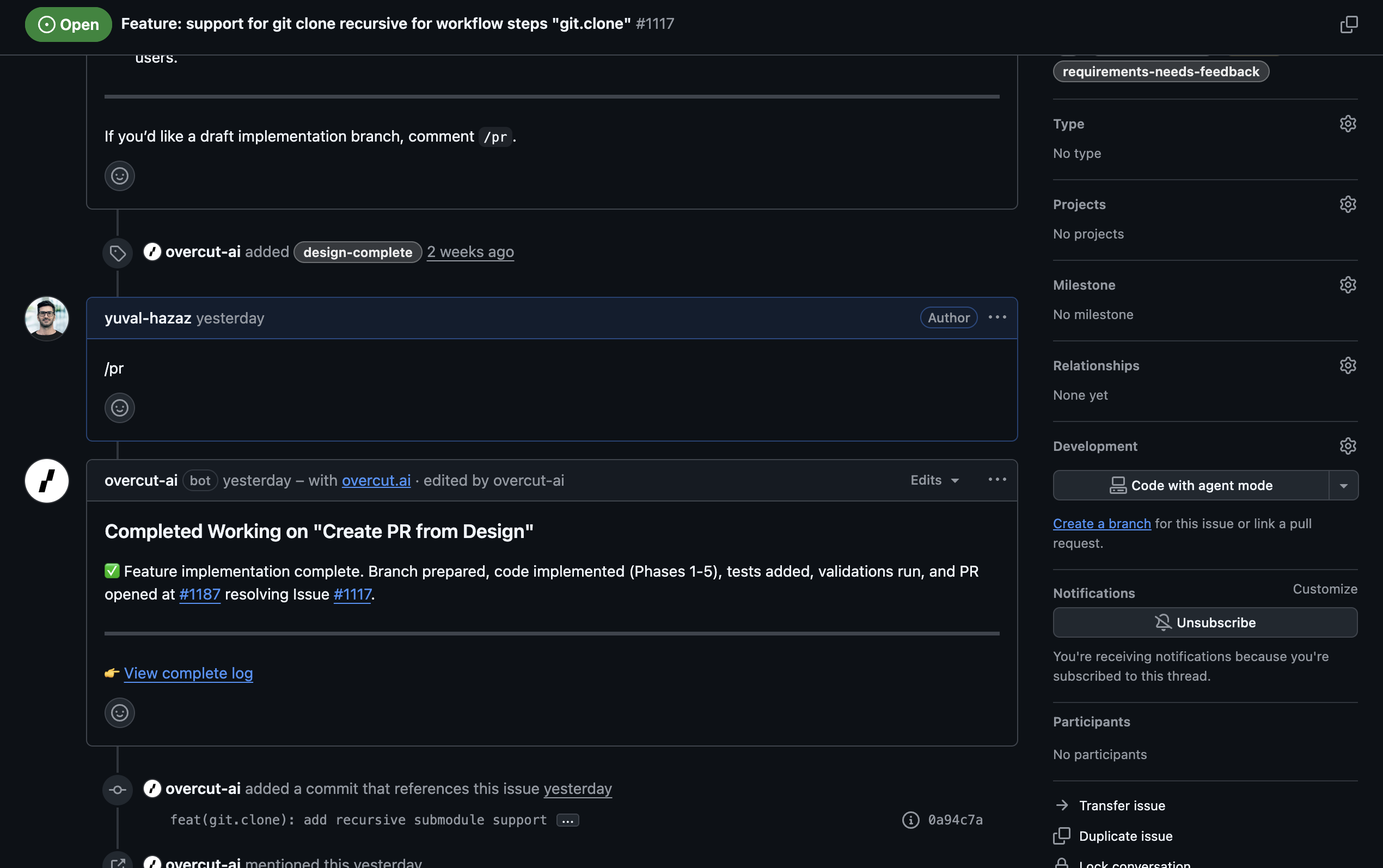Image resolution: width=1383 pixels, height=868 pixels.
Task: Open the View complete log link
Action: (x=188, y=674)
